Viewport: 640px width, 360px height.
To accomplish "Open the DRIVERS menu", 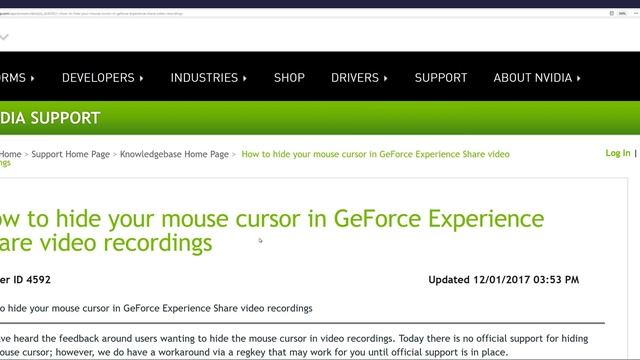I will pyautogui.click(x=359, y=78).
